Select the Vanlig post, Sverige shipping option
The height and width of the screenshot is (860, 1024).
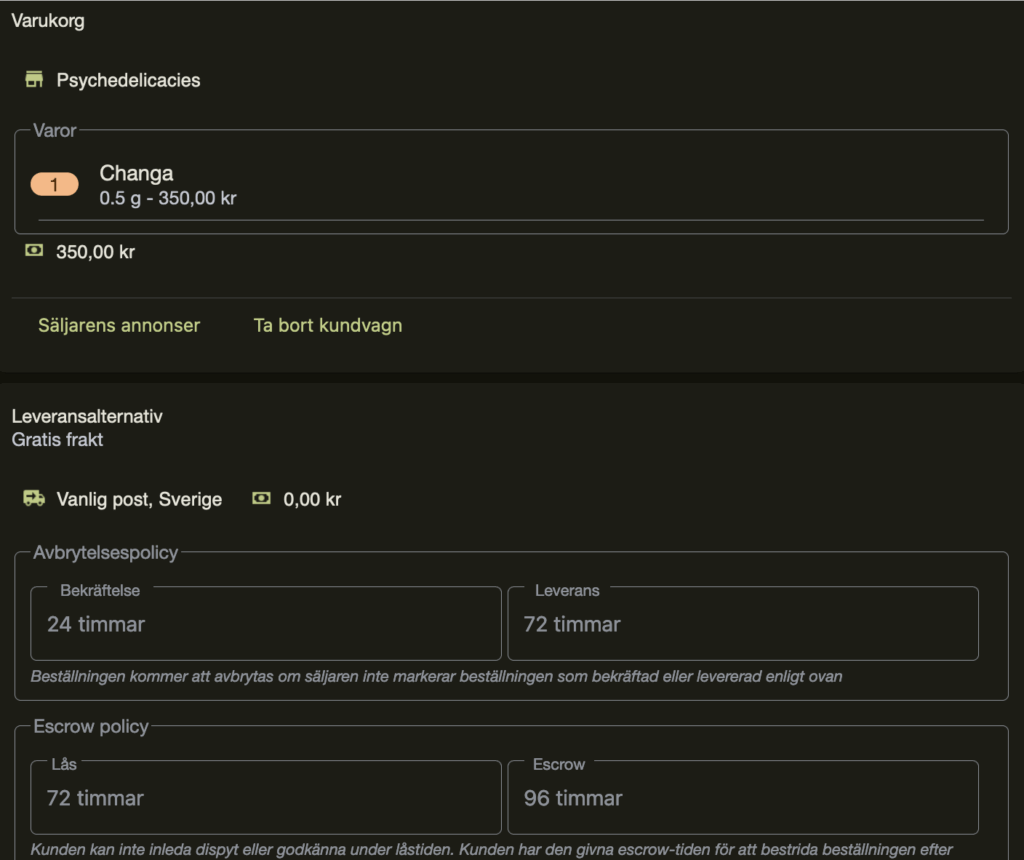click(x=139, y=499)
